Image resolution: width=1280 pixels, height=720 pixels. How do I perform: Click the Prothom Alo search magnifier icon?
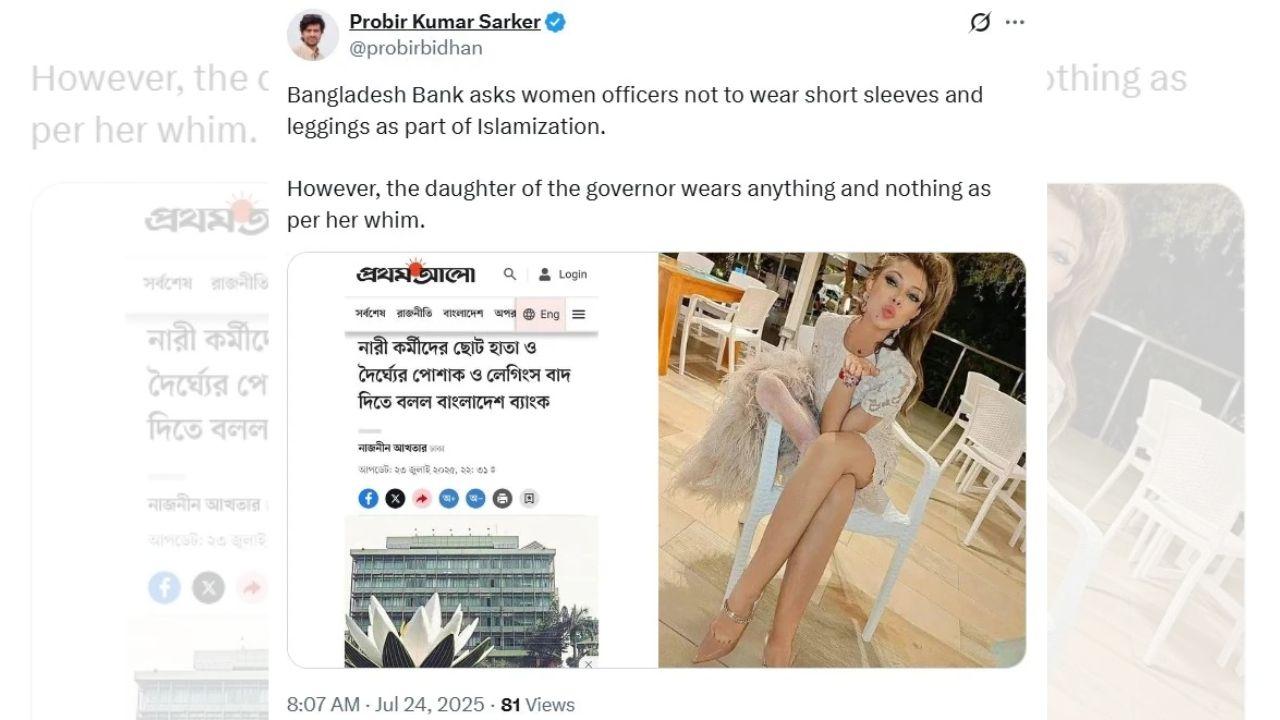(x=510, y=274)
